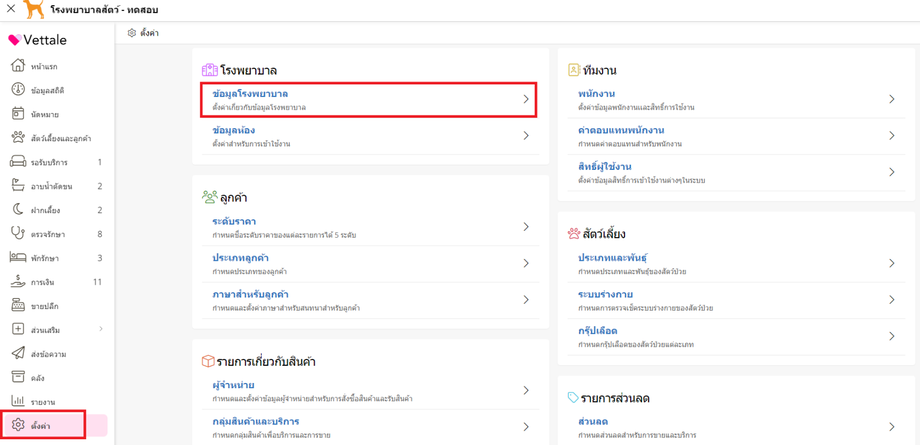This screenshot has height=445, width=920.
Task: Click the bar chart รายงาน icon
Action: click(18, 402)
